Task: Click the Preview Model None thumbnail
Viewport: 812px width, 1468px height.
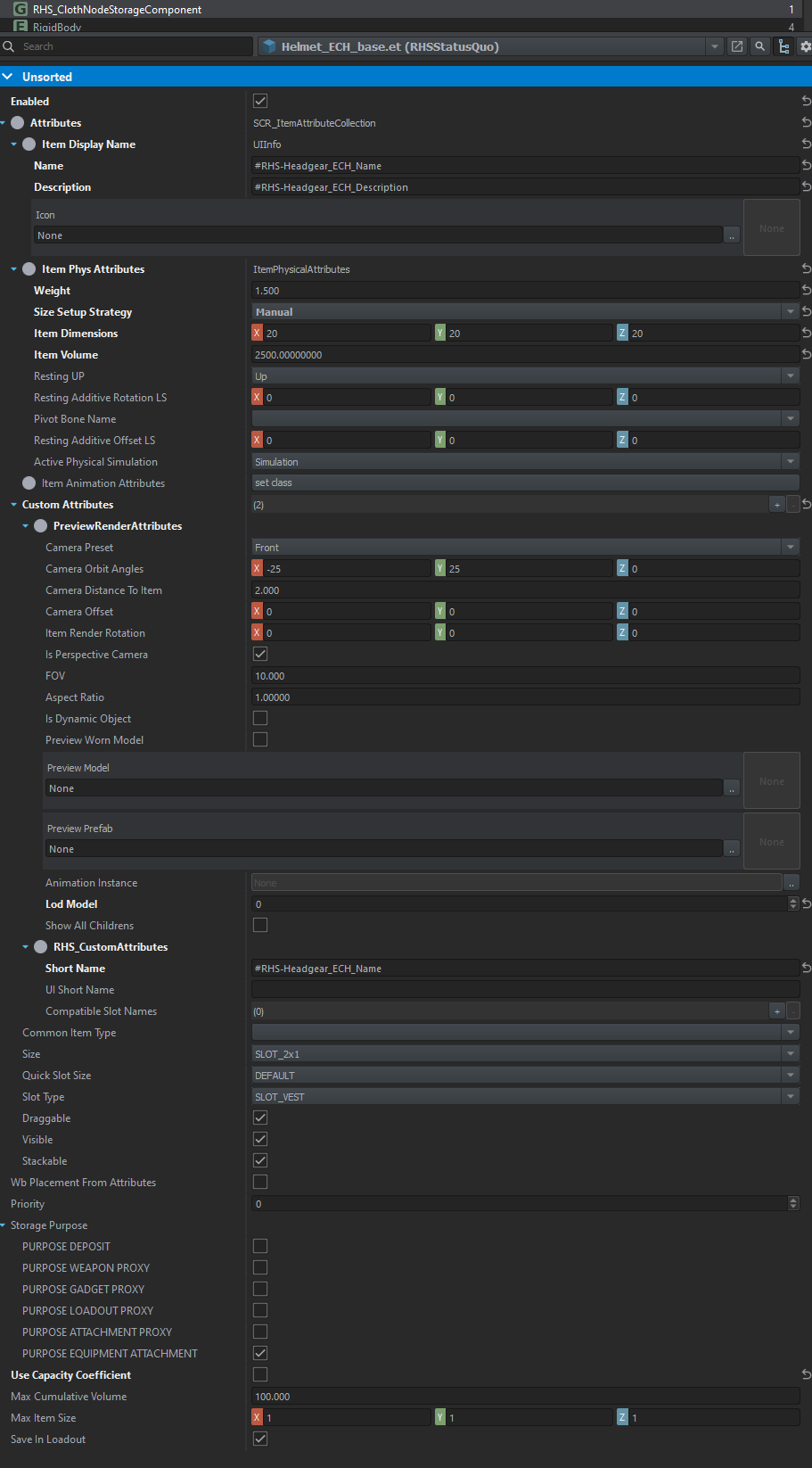Action: click(771, 781)
